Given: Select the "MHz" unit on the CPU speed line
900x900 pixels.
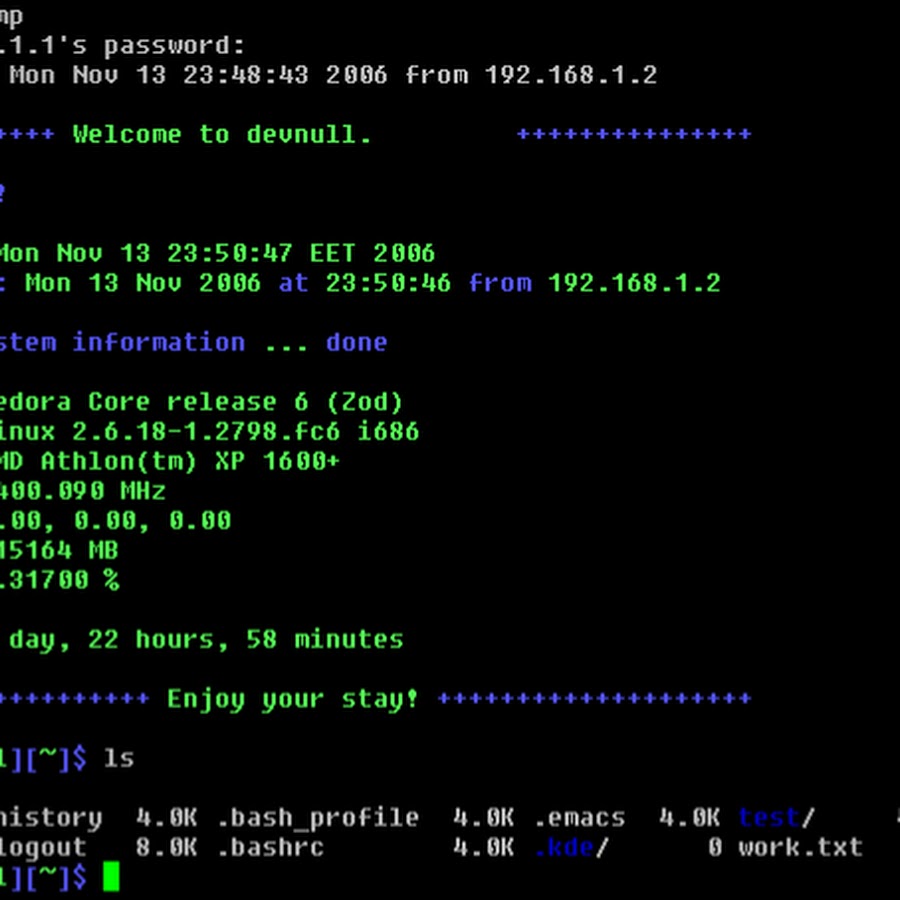Looking at the screenshot, I should coord(143,491).
